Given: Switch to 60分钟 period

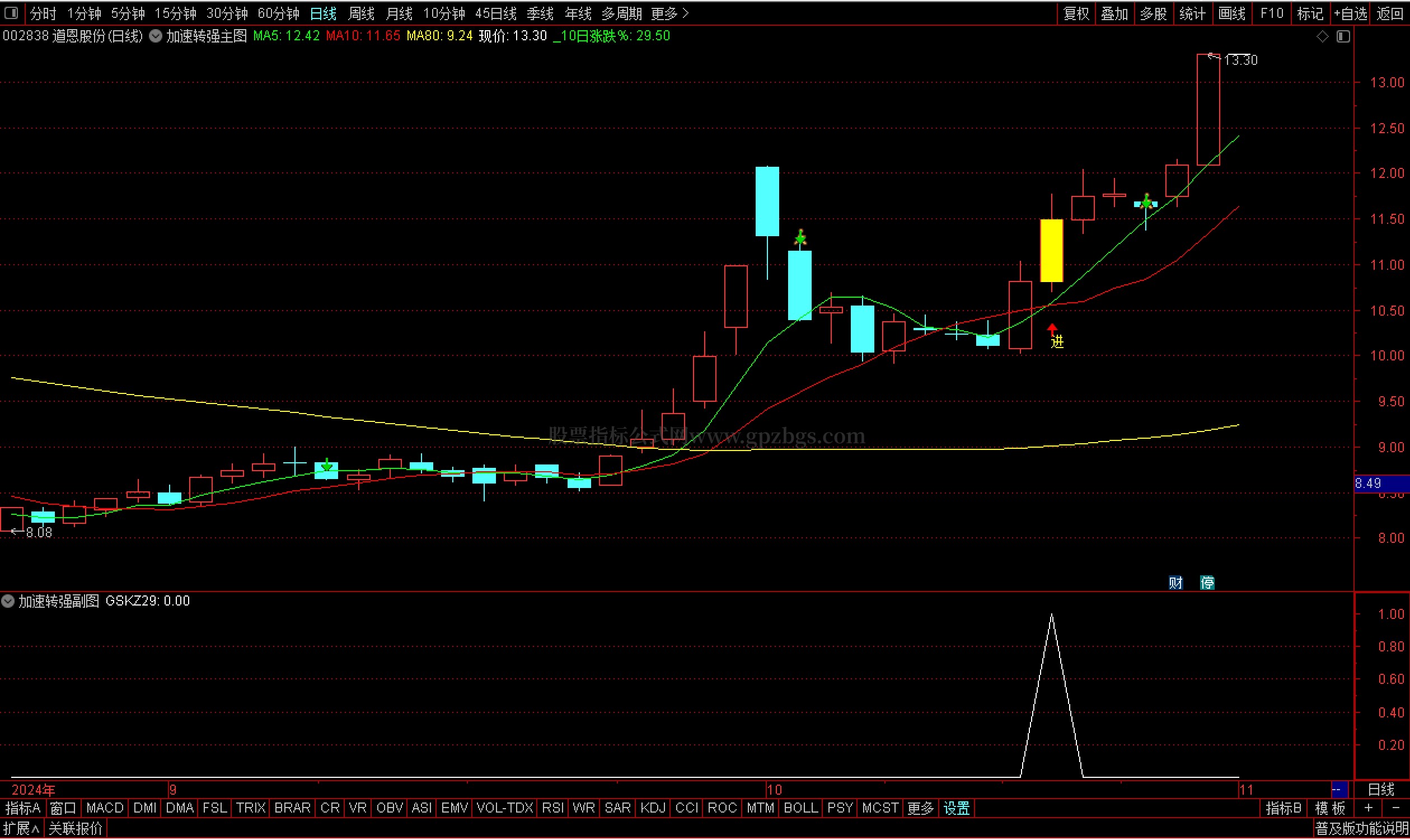Looking at the screenshot, I should pyautogui.click(x=278, y=13).
